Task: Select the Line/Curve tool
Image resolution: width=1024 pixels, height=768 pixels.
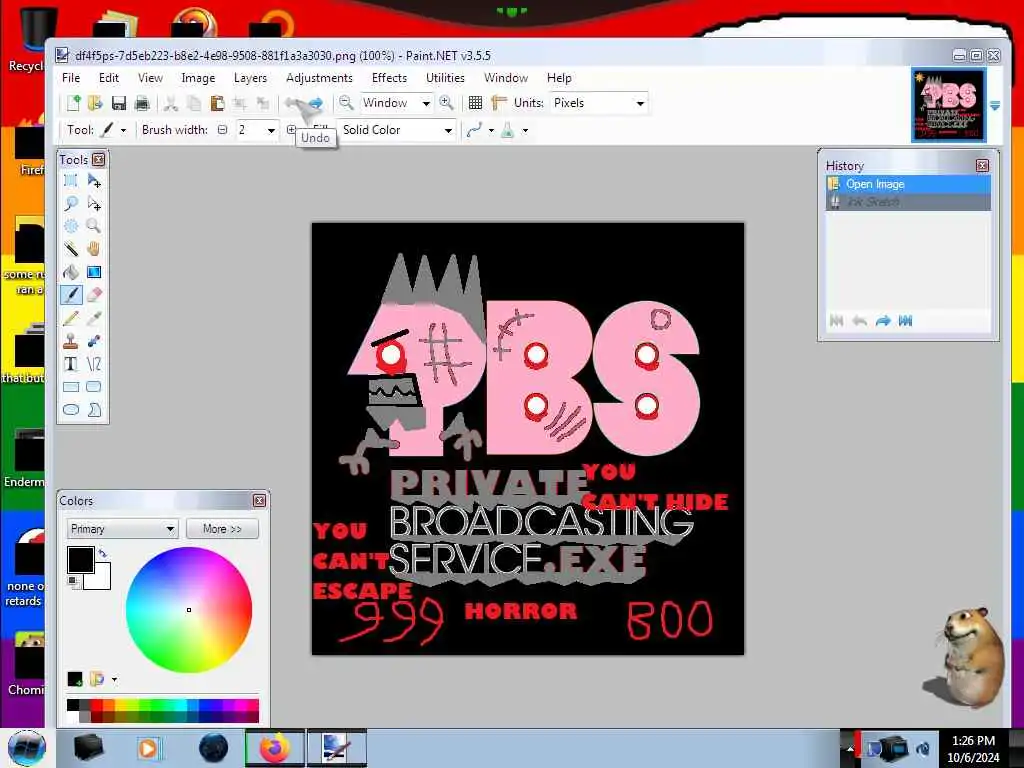Action: (x=94, y=364)
